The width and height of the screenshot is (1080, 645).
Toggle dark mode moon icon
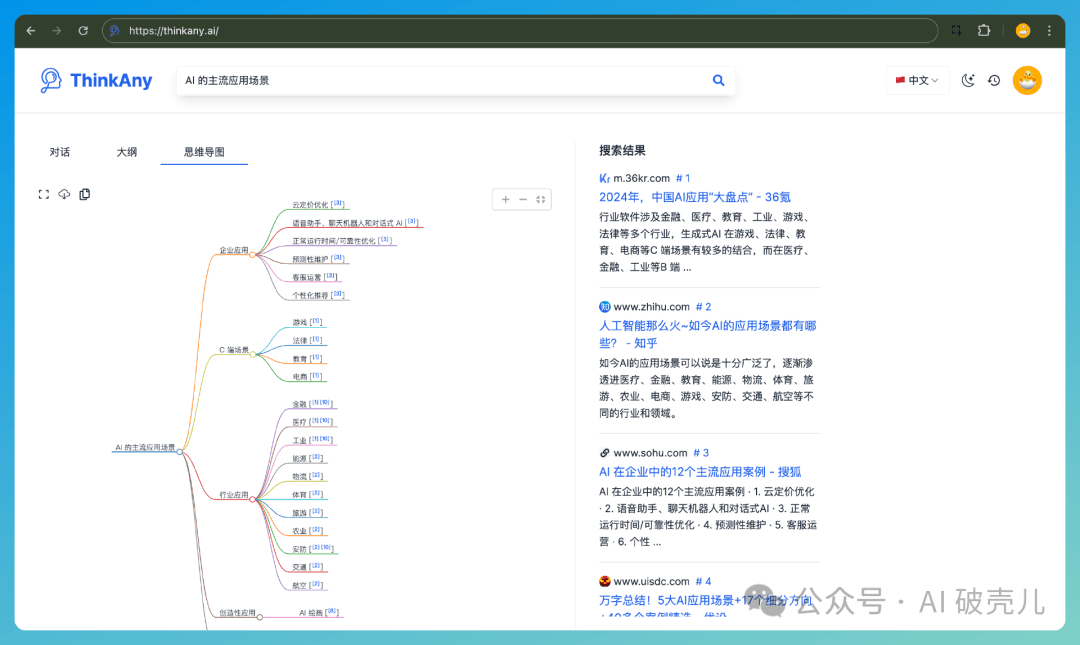[968, 81]
